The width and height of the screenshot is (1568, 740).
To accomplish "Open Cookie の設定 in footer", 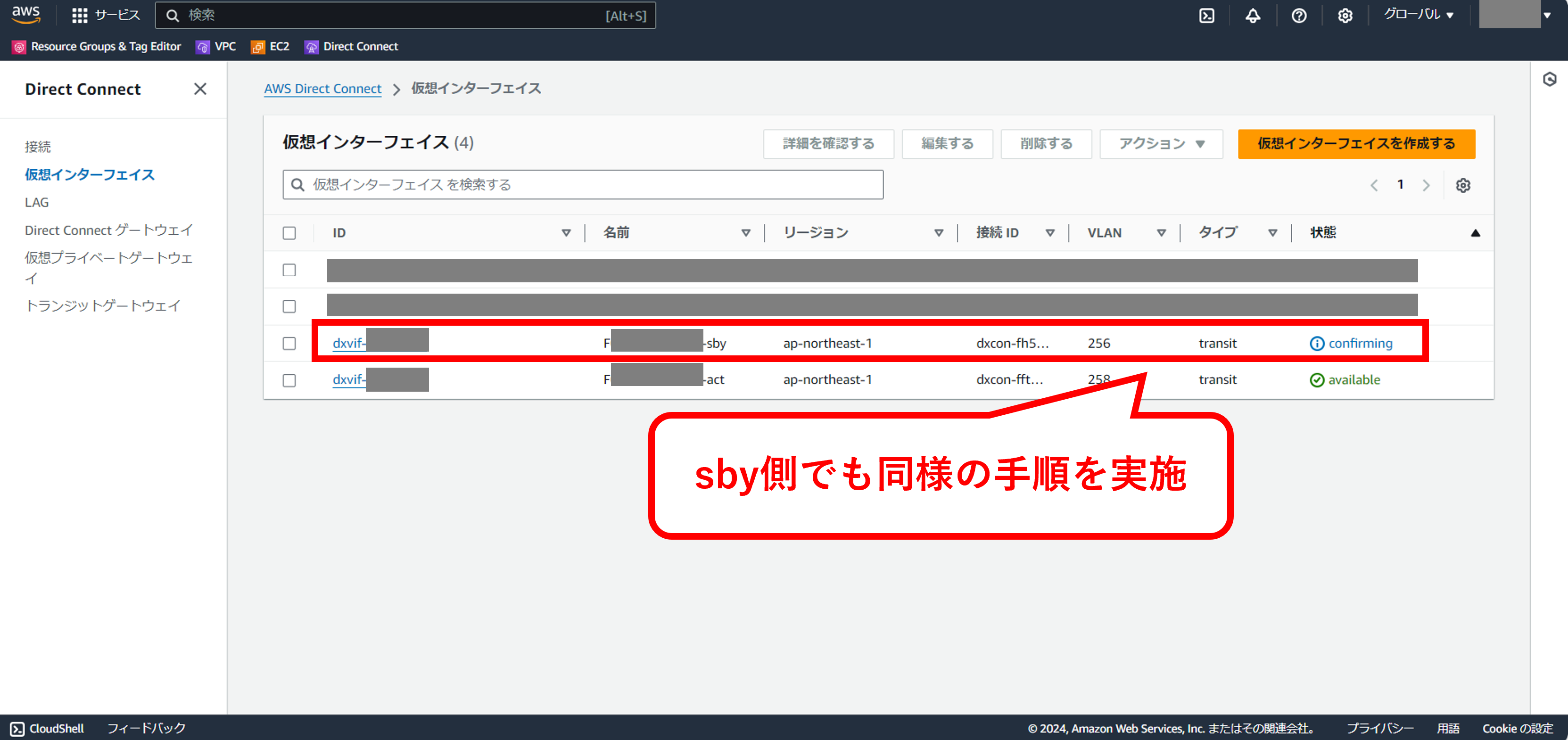I will (1518, 728).
